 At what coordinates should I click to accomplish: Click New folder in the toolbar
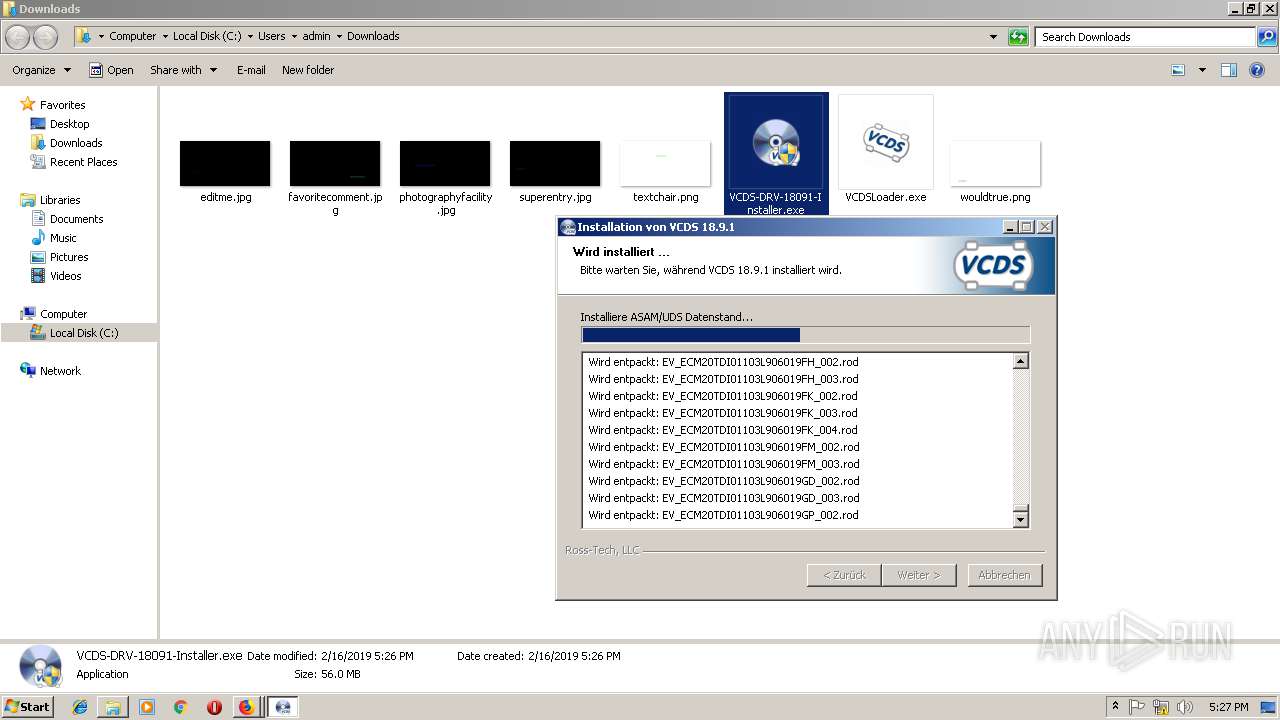coord(308,70)
